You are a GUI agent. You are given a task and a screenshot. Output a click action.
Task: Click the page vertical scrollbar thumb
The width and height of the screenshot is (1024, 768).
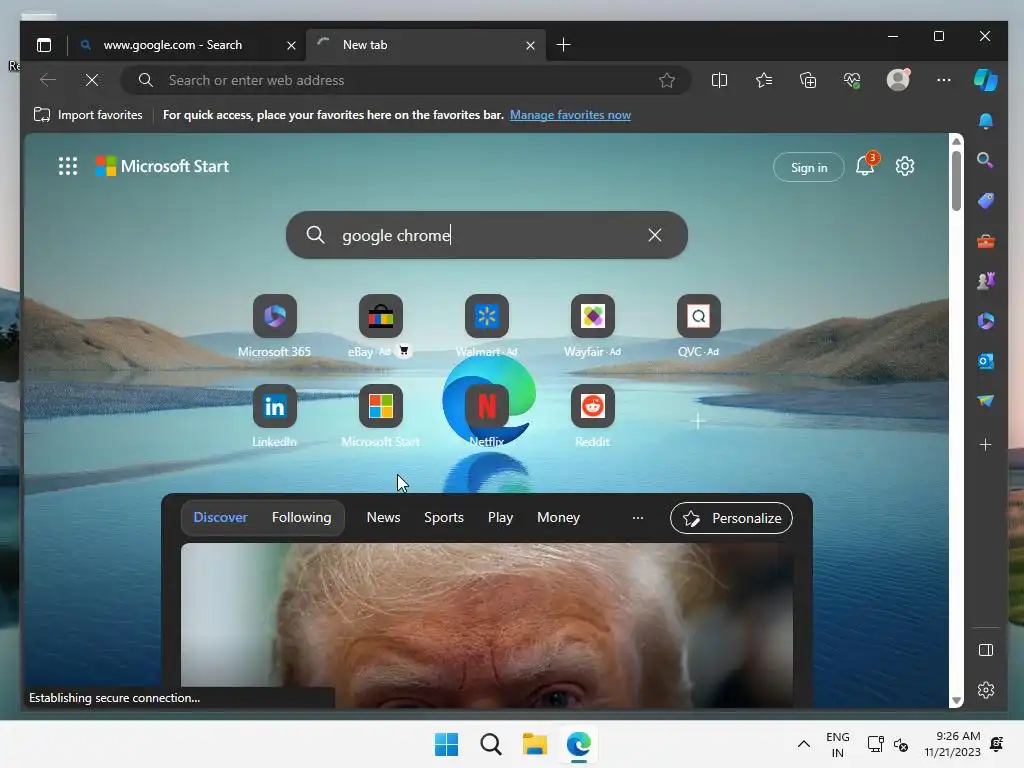[956, 181]
